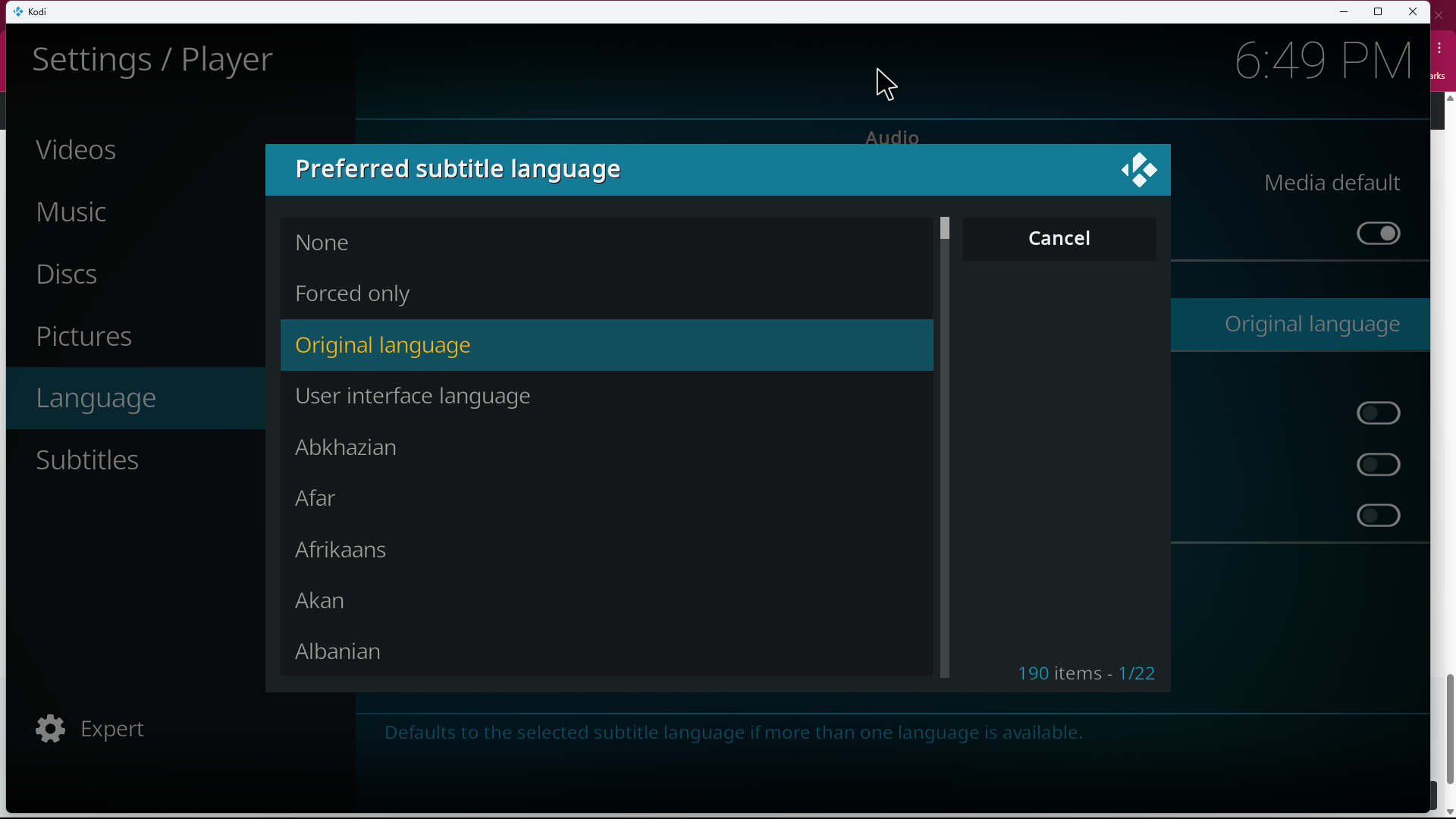This screenshot has height=819, width=1456.
Task: Toggle the enabled switch under Media default
Action: click(1378, 234)
